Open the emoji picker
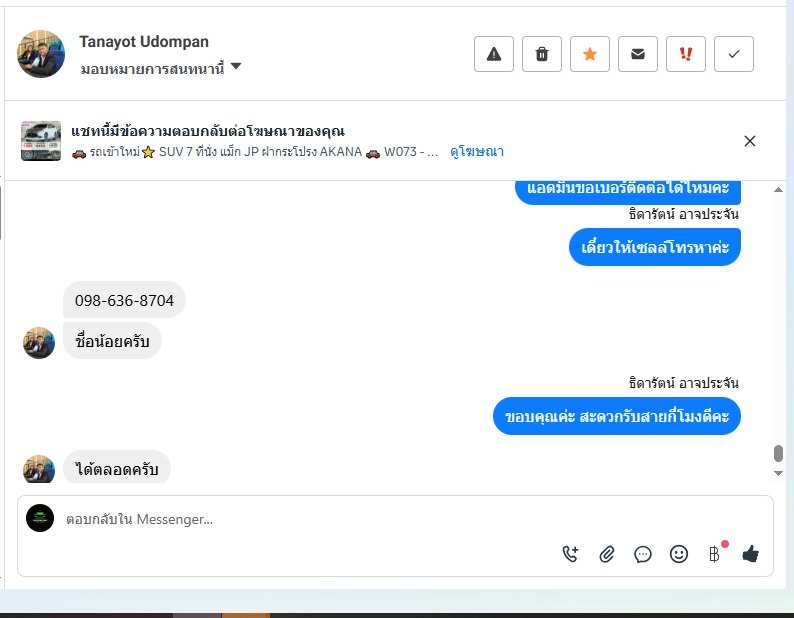The width and height of the screenshot is (794, 618). [679, 554]
